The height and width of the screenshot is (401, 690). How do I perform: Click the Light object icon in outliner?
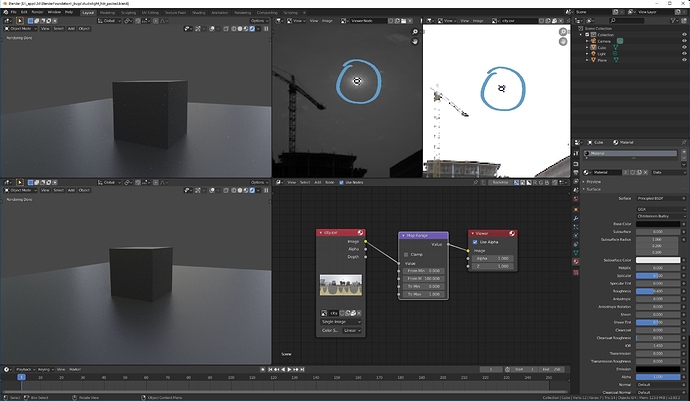click(x=593, y=54)
